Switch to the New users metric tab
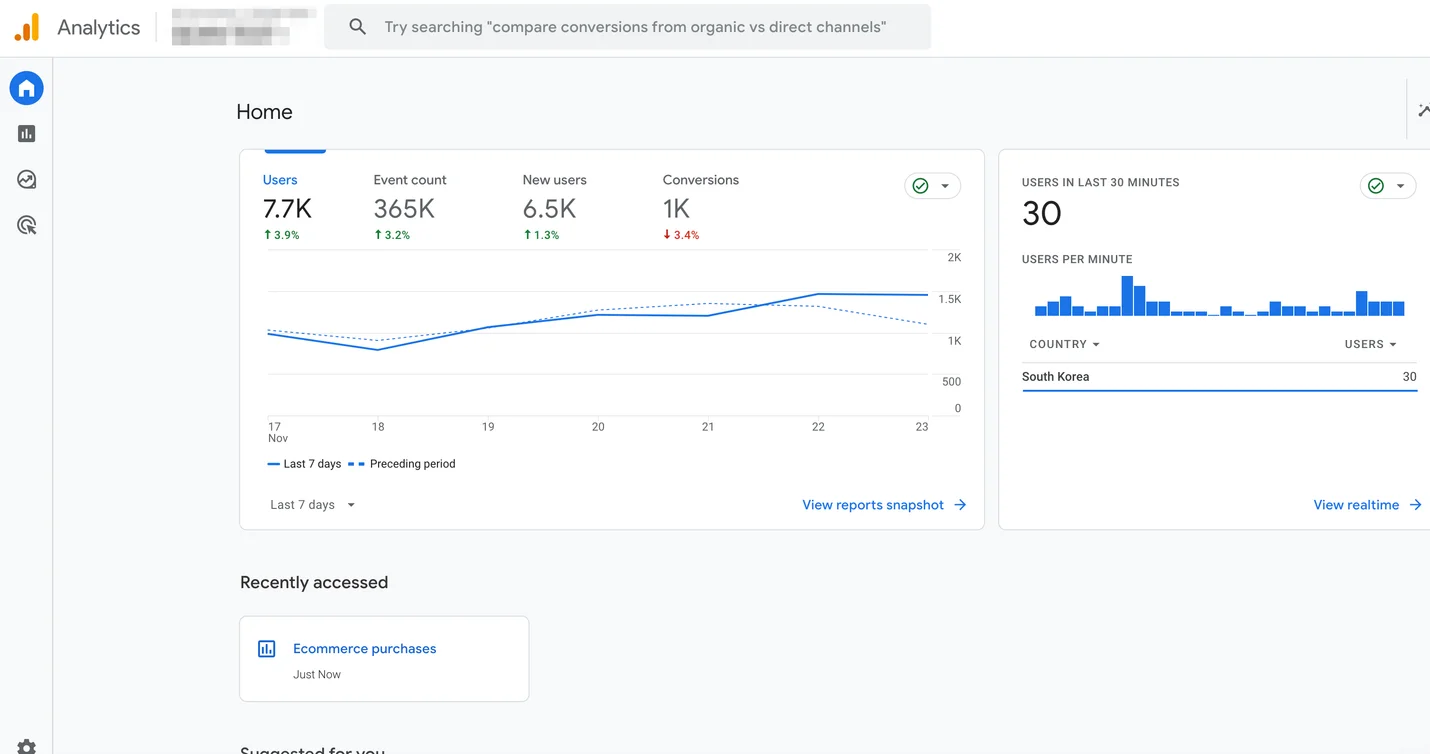The image size is (1430, 754). [554, 206]
